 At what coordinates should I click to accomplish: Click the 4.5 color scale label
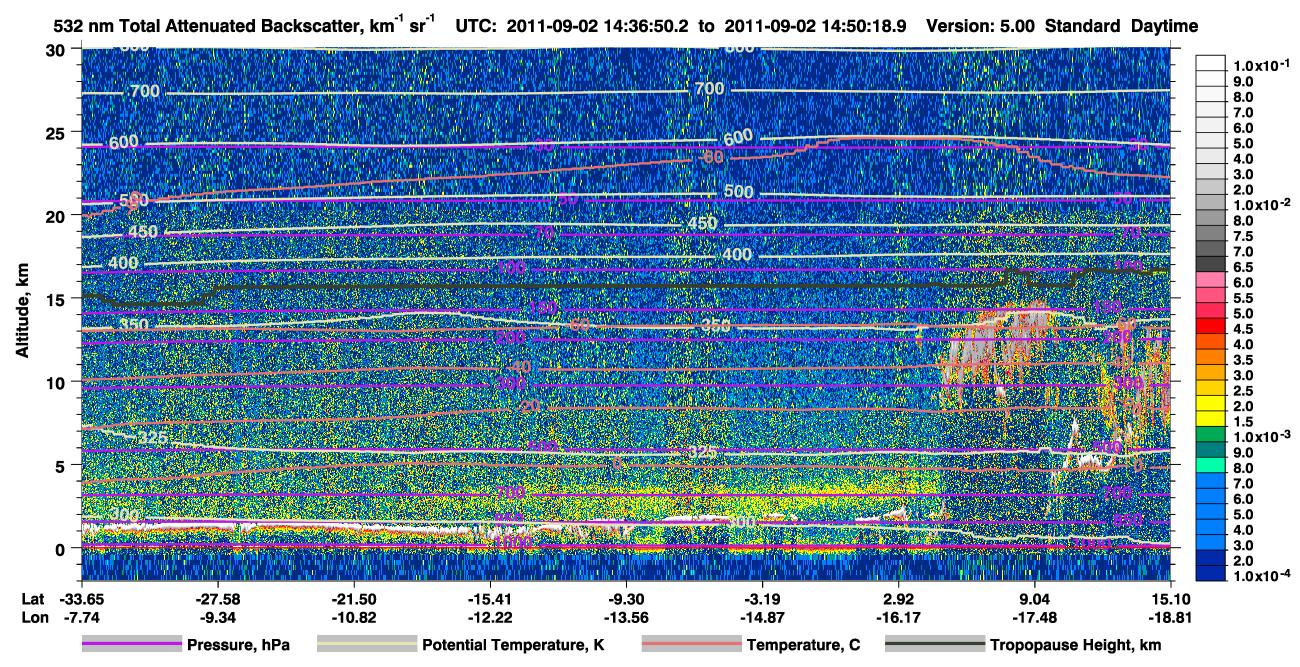pyautogui.click(x=1243, y=328)
